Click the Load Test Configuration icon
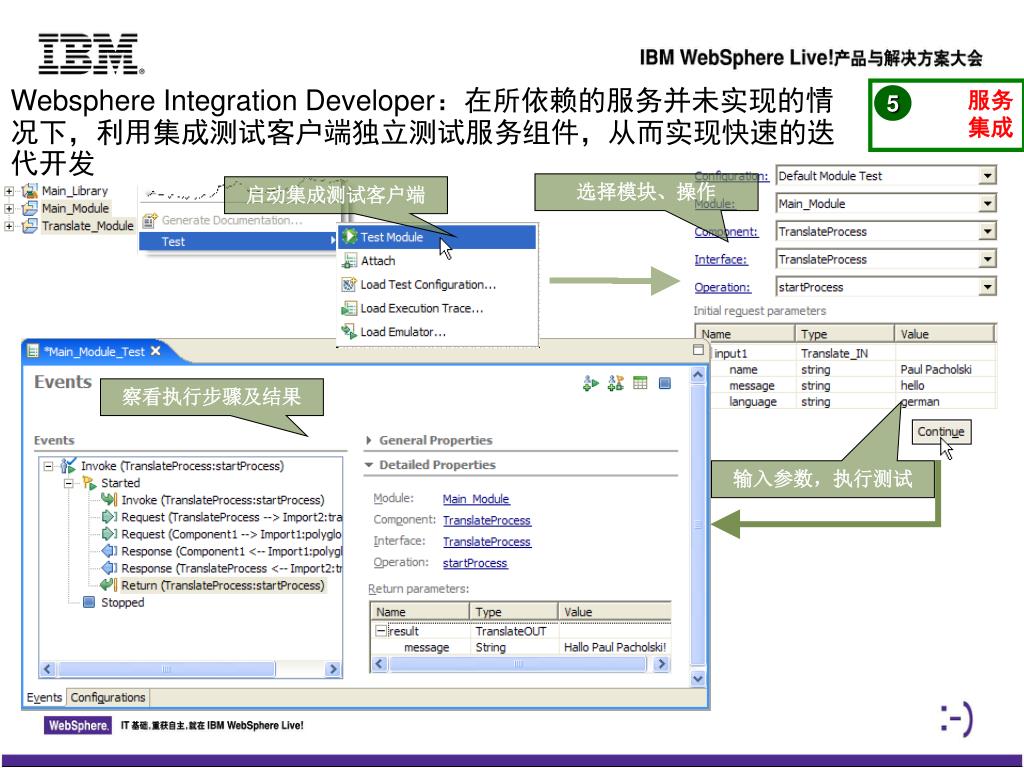This screenshot has height=768, width=1024. tap(349, 285)
